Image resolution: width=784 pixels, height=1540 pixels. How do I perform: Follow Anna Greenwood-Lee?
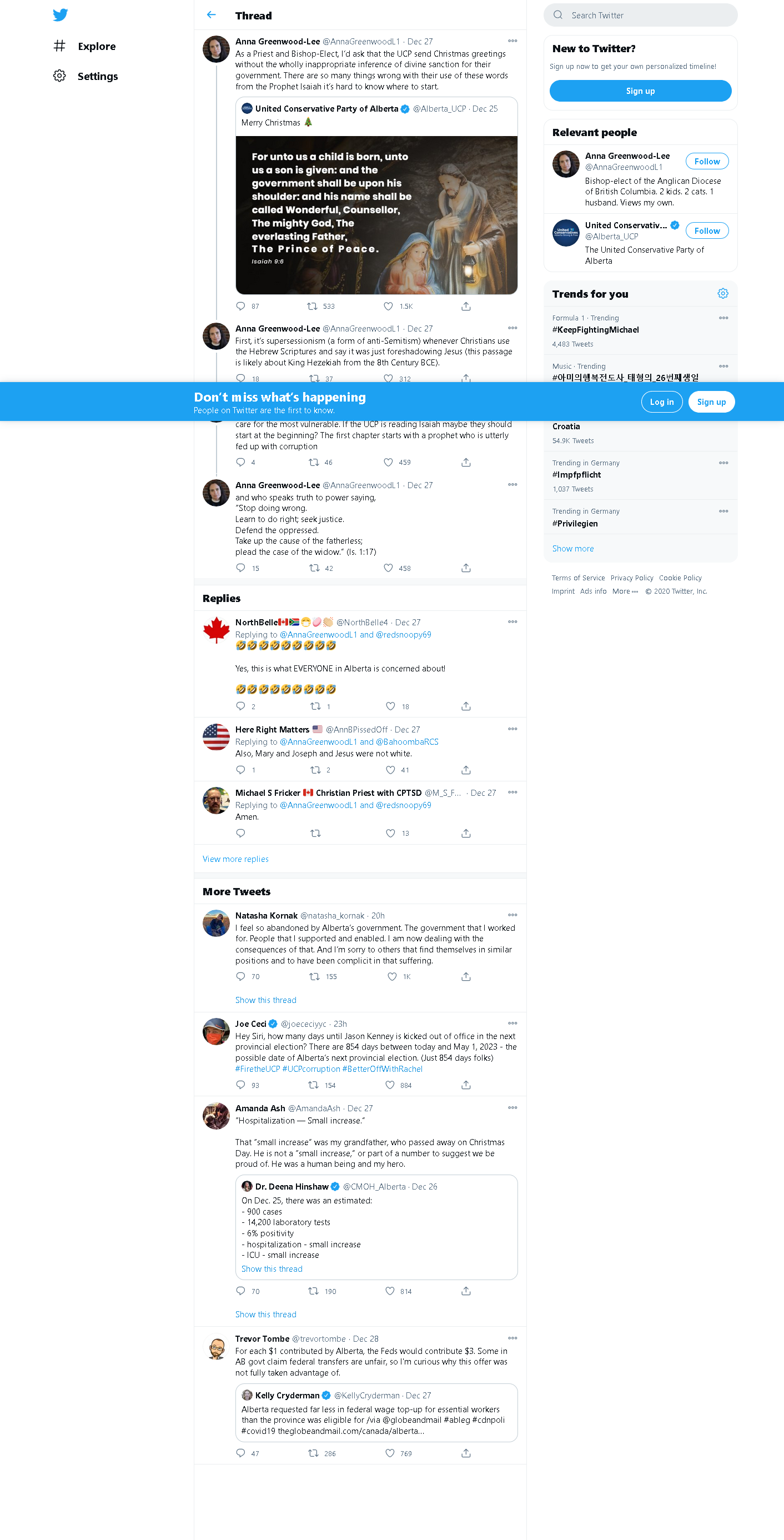coord(707,162)
